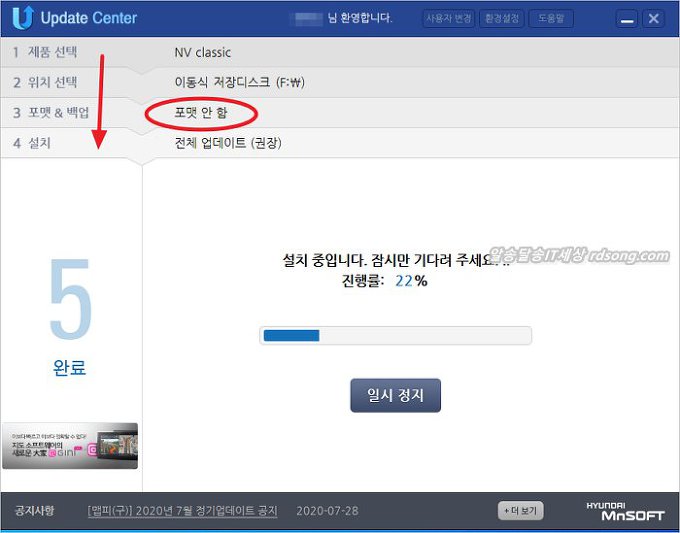This screenshot has height=533, width=680.
Task: Click the 포맷 안 함 format setting
Action: pos(201,113)
